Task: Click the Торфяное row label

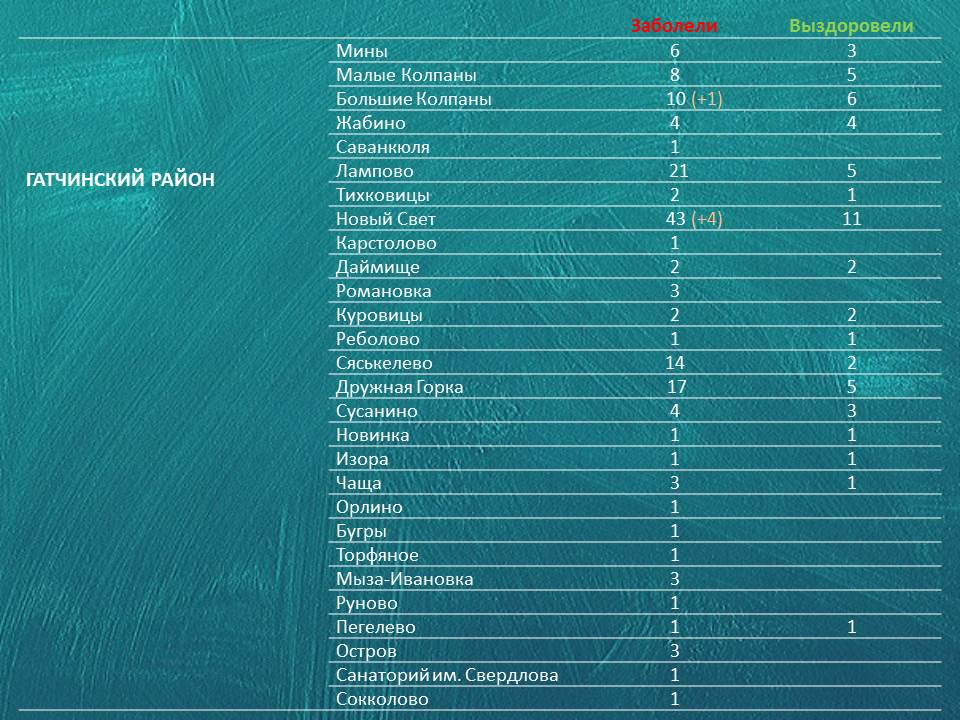Action: click(x=377, y=555)
